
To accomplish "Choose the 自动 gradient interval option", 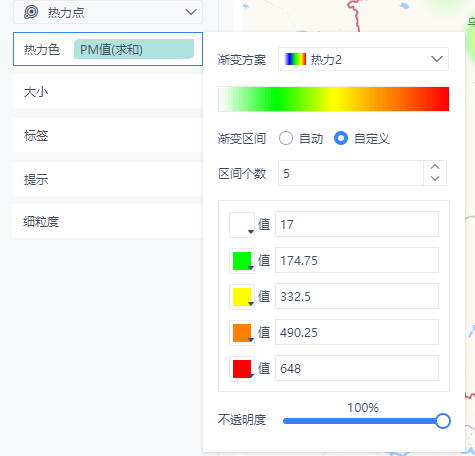I will (x=286, y=138).
